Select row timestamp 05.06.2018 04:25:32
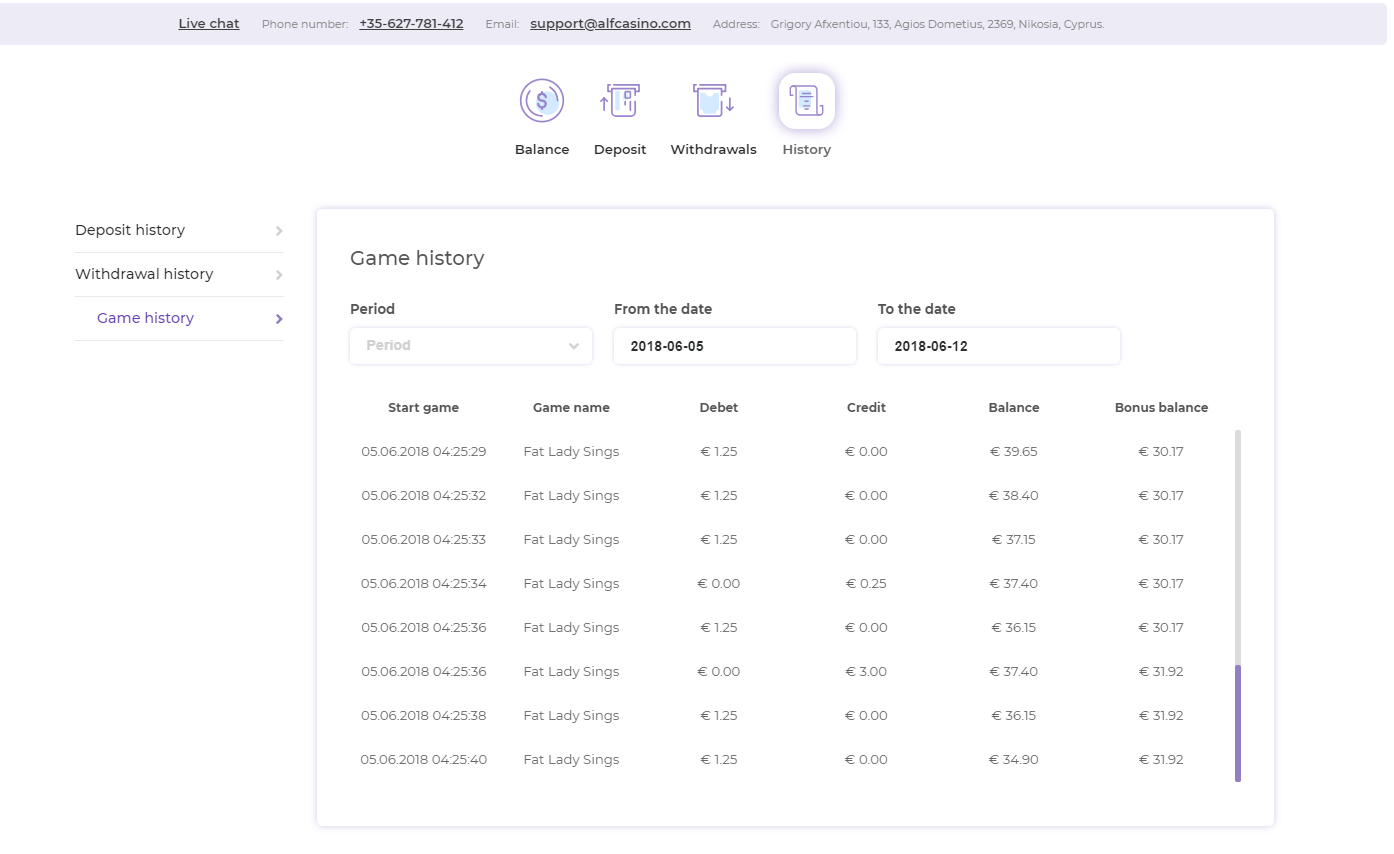Viewport: 1394px width, 854px height. [424, 496]
